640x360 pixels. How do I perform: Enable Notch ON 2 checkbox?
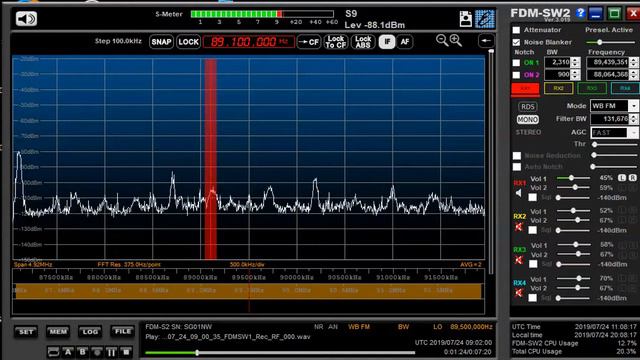[516, 75]
